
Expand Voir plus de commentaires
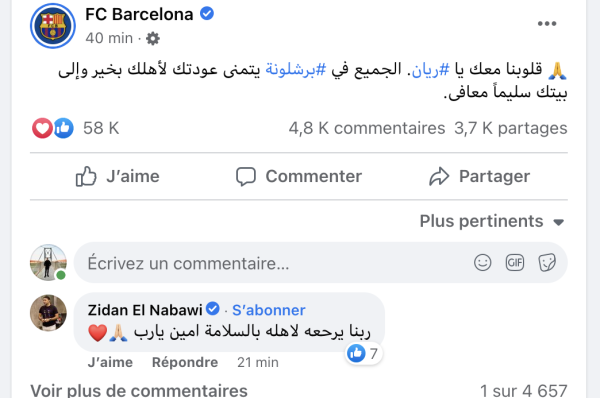(139, 390)
